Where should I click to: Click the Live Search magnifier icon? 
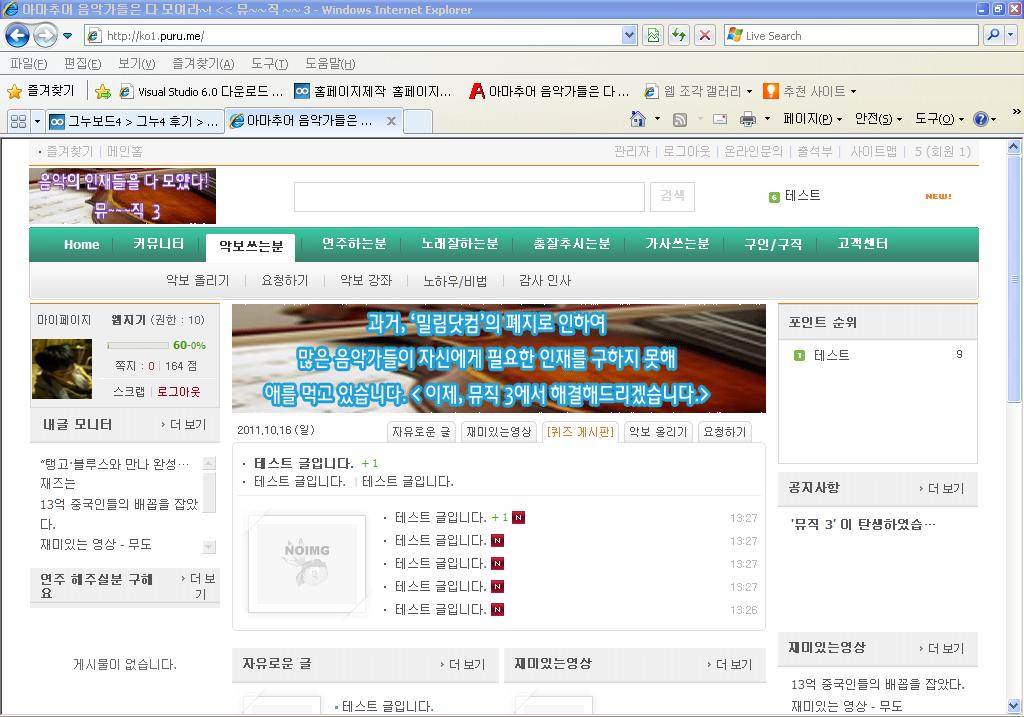tap(992, 35)
